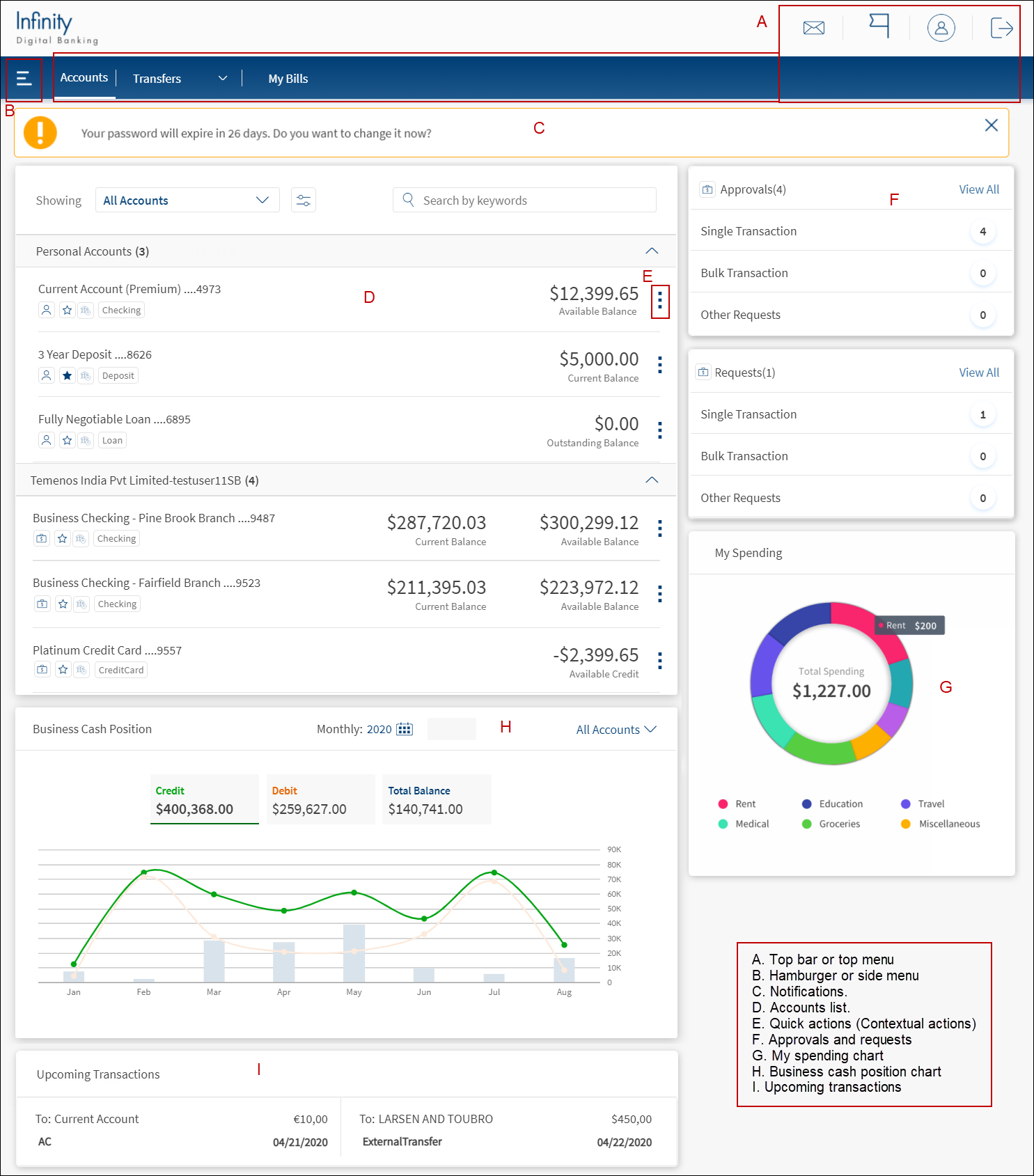1034x1176 pixels.
Task: Open quick actions for Current Account (Premium)
Action: point(660,301)
